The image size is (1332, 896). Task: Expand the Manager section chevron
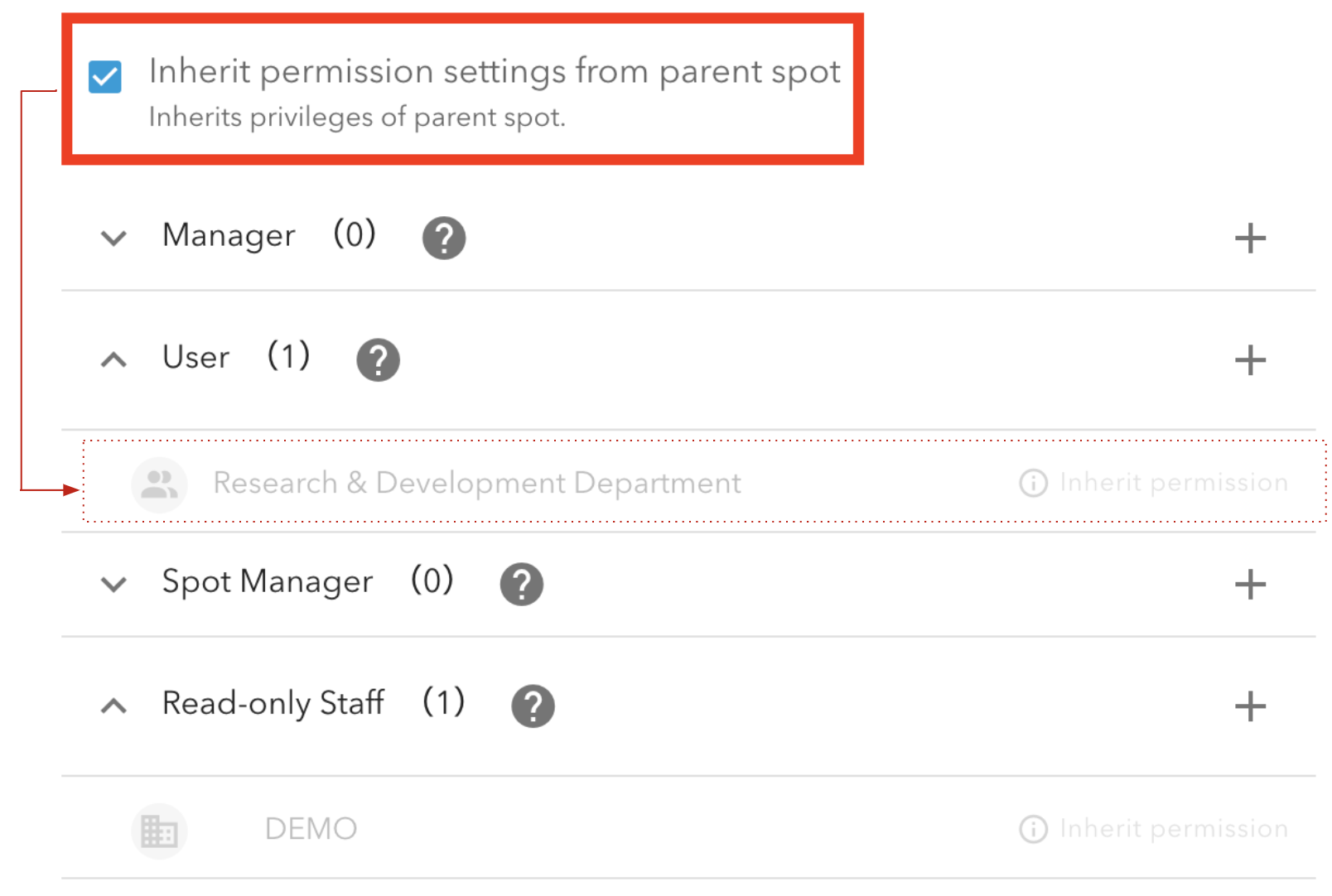113,238
